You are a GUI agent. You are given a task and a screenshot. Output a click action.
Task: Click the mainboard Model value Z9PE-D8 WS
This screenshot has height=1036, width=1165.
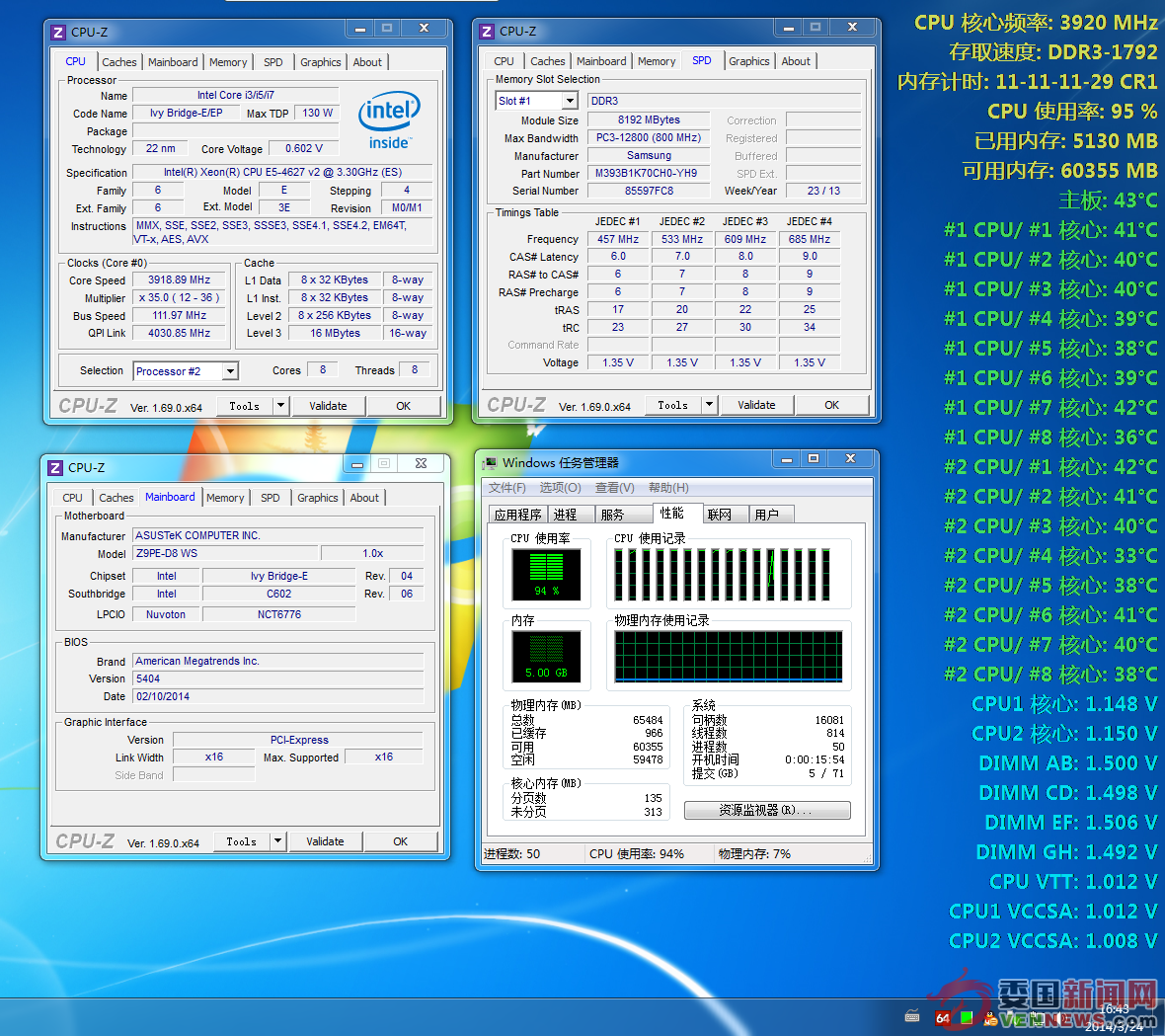tap(226, 554)
